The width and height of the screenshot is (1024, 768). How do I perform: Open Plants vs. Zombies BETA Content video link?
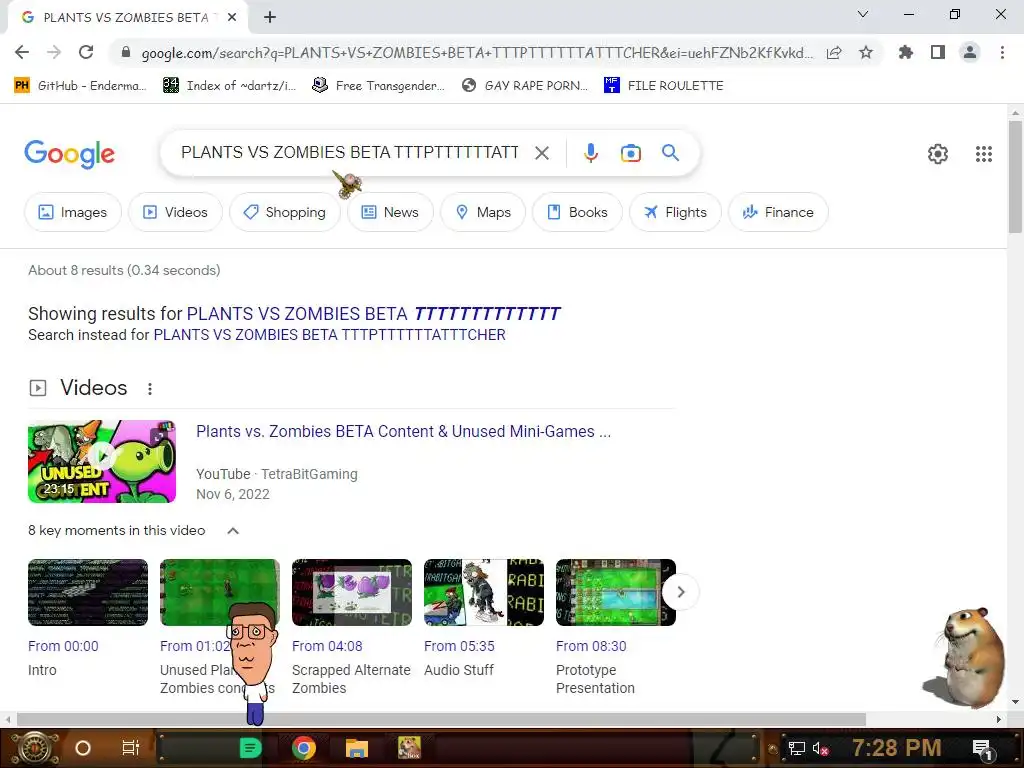point(404,432)
